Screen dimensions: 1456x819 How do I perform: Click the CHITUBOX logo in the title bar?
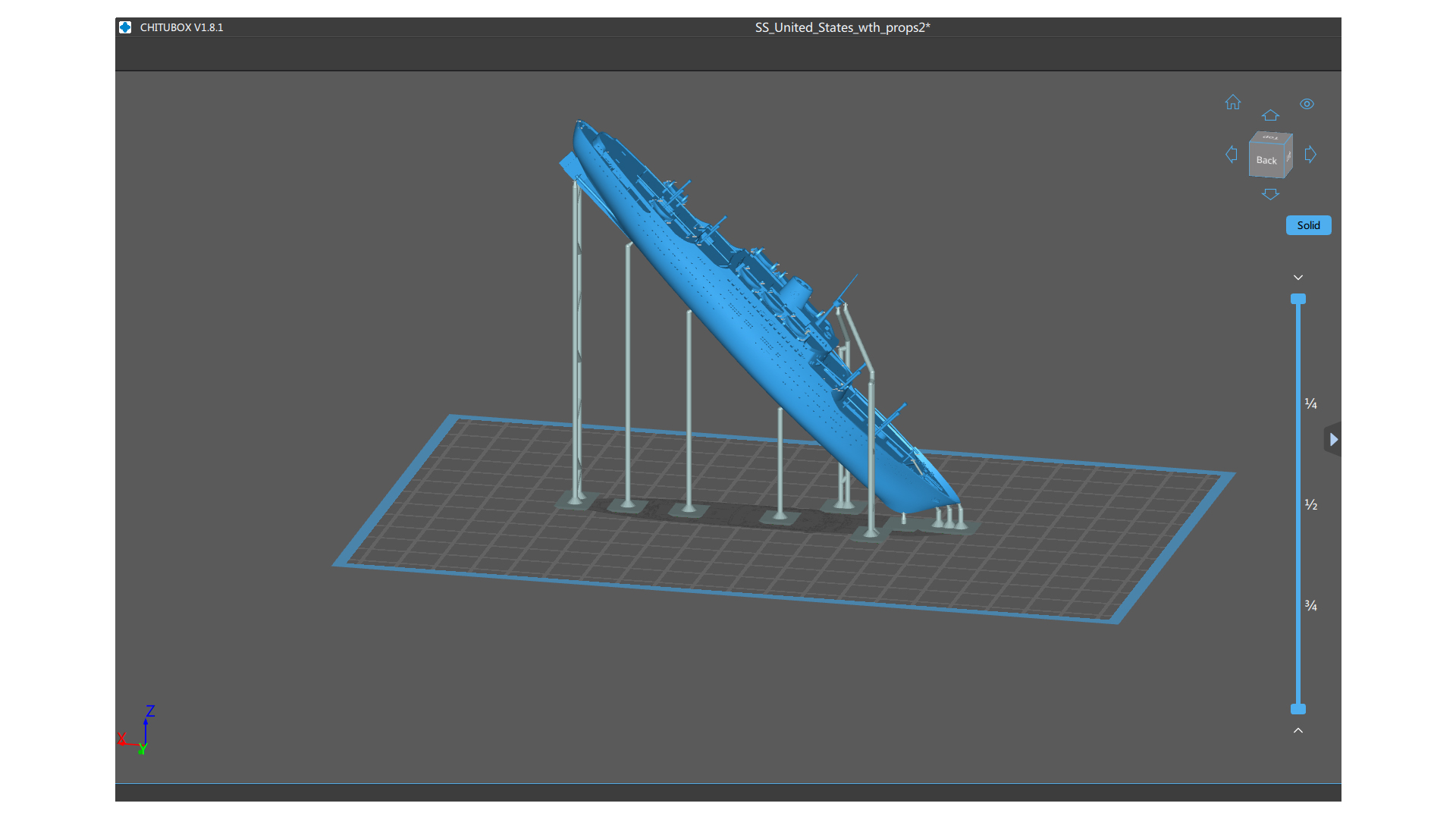click(125, 27)
